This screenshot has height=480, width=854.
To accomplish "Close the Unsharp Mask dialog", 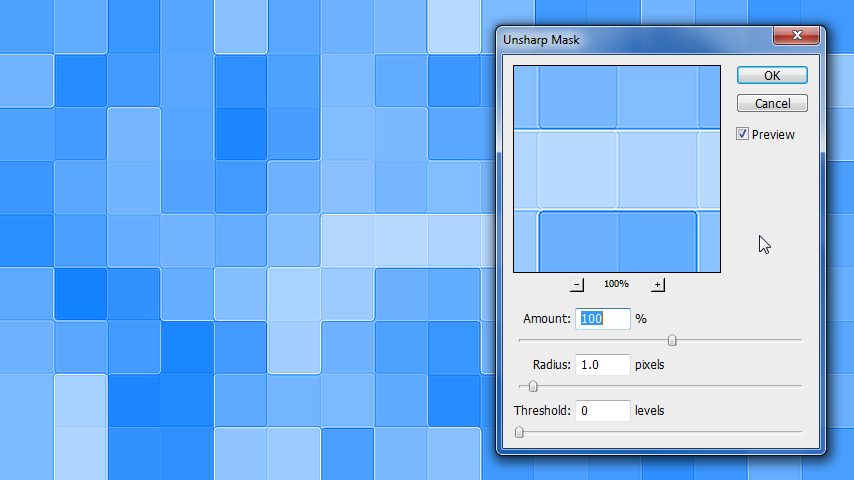I will [797, 35].
